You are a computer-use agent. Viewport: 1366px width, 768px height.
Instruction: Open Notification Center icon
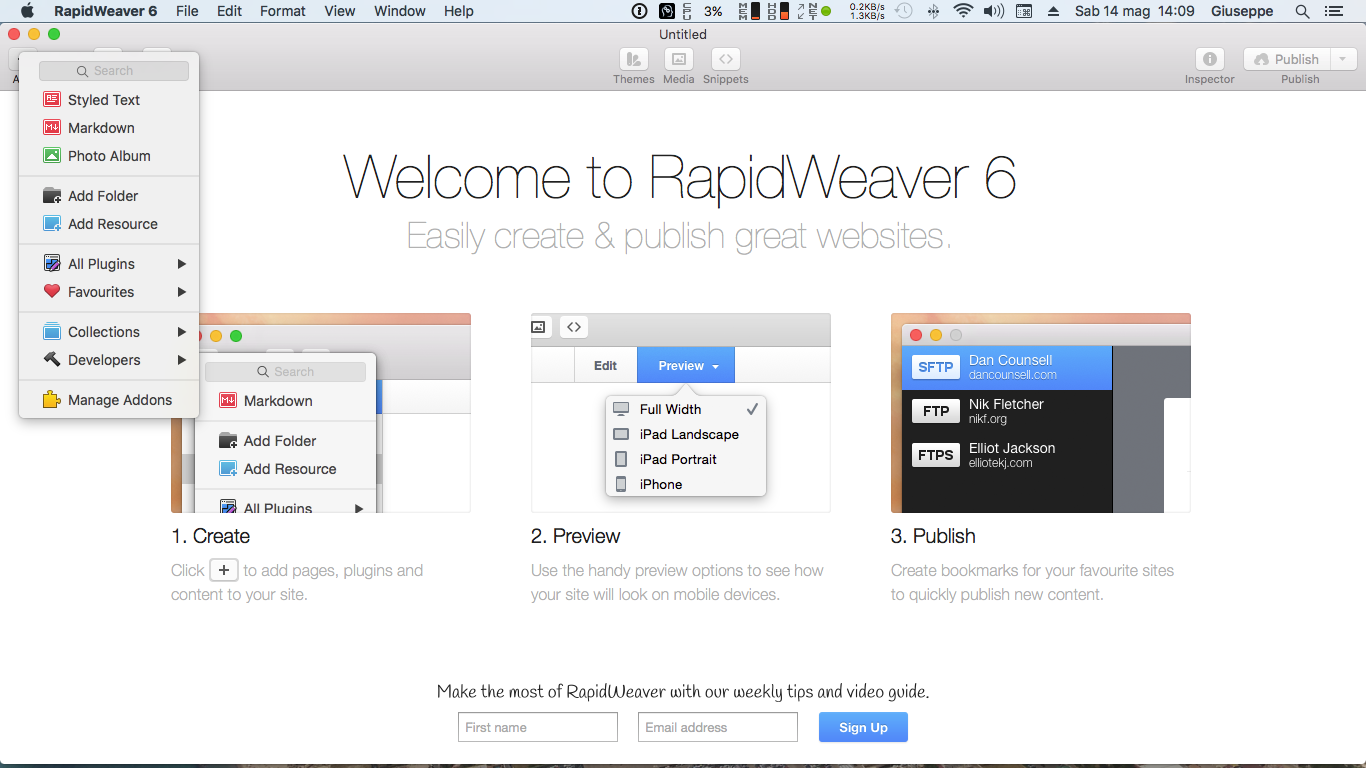[1333, 11]
